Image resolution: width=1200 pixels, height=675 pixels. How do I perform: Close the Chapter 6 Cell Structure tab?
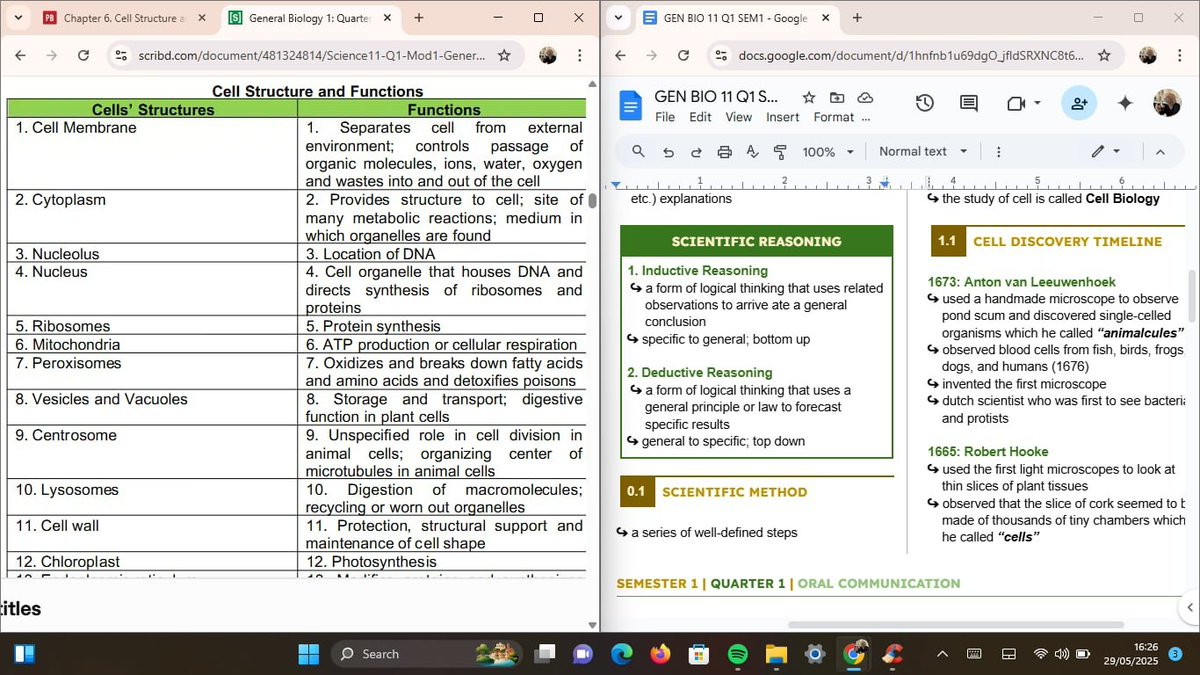coord(202,18)
